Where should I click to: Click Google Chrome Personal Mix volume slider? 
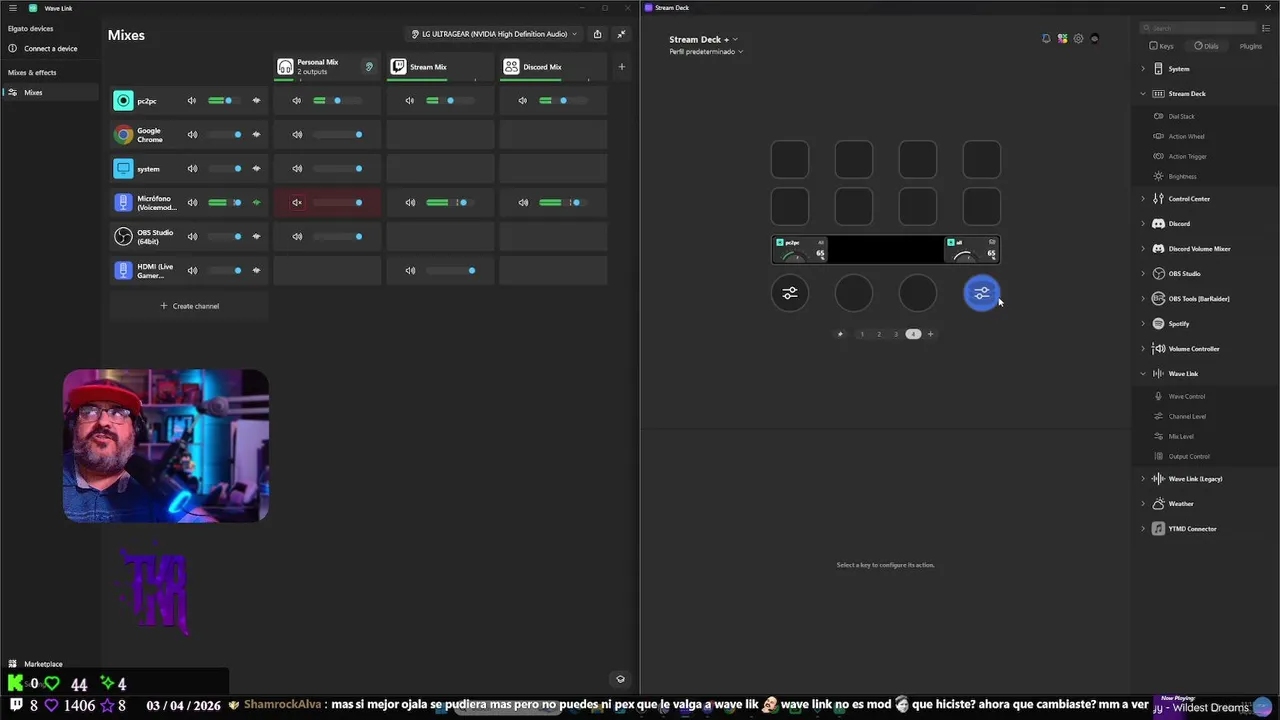pos(338,134)
